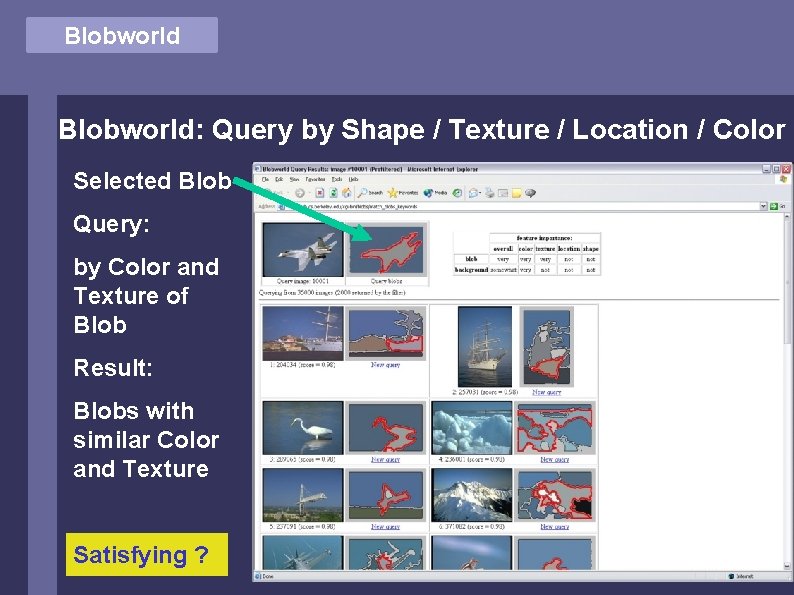Click the Internet zone status indicator

click(x=740, y=576)
